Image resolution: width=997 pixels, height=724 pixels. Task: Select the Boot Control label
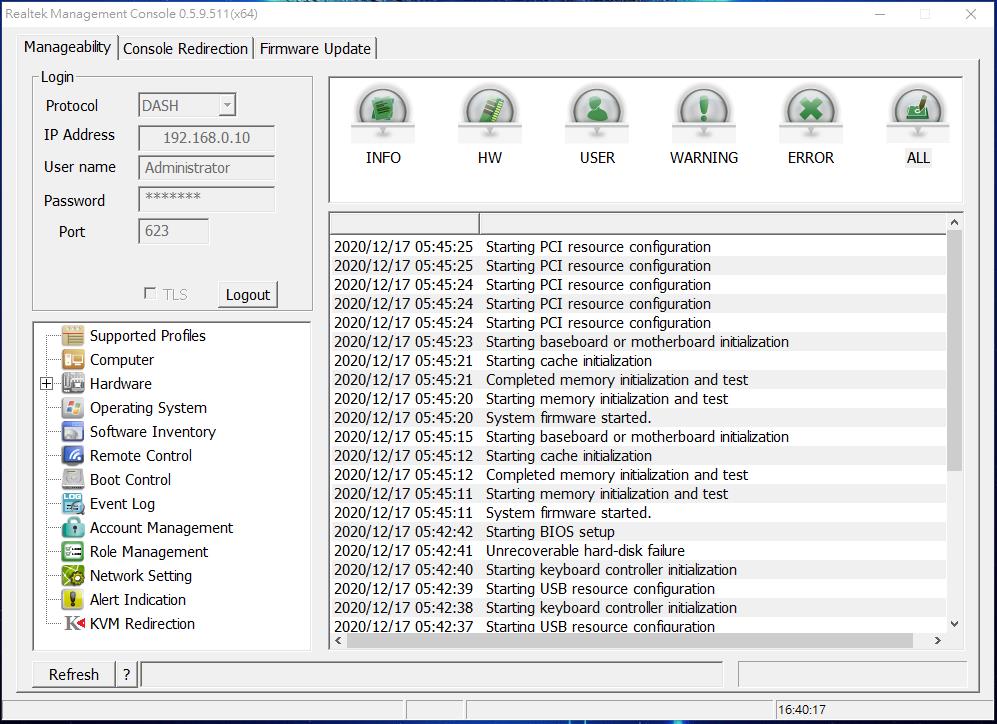pos(130,479)
